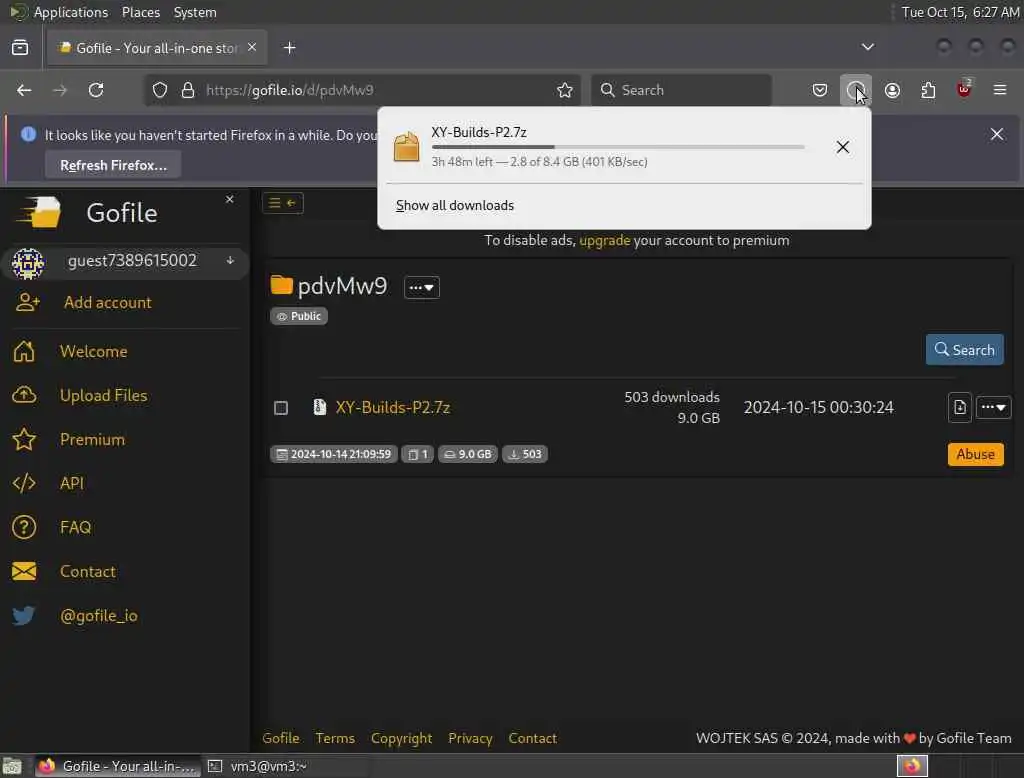Click the padlock site info icon
Image resolution: width=1024 pixels, height=778 pixels.
pyautogui.click(x=188, y=90)
